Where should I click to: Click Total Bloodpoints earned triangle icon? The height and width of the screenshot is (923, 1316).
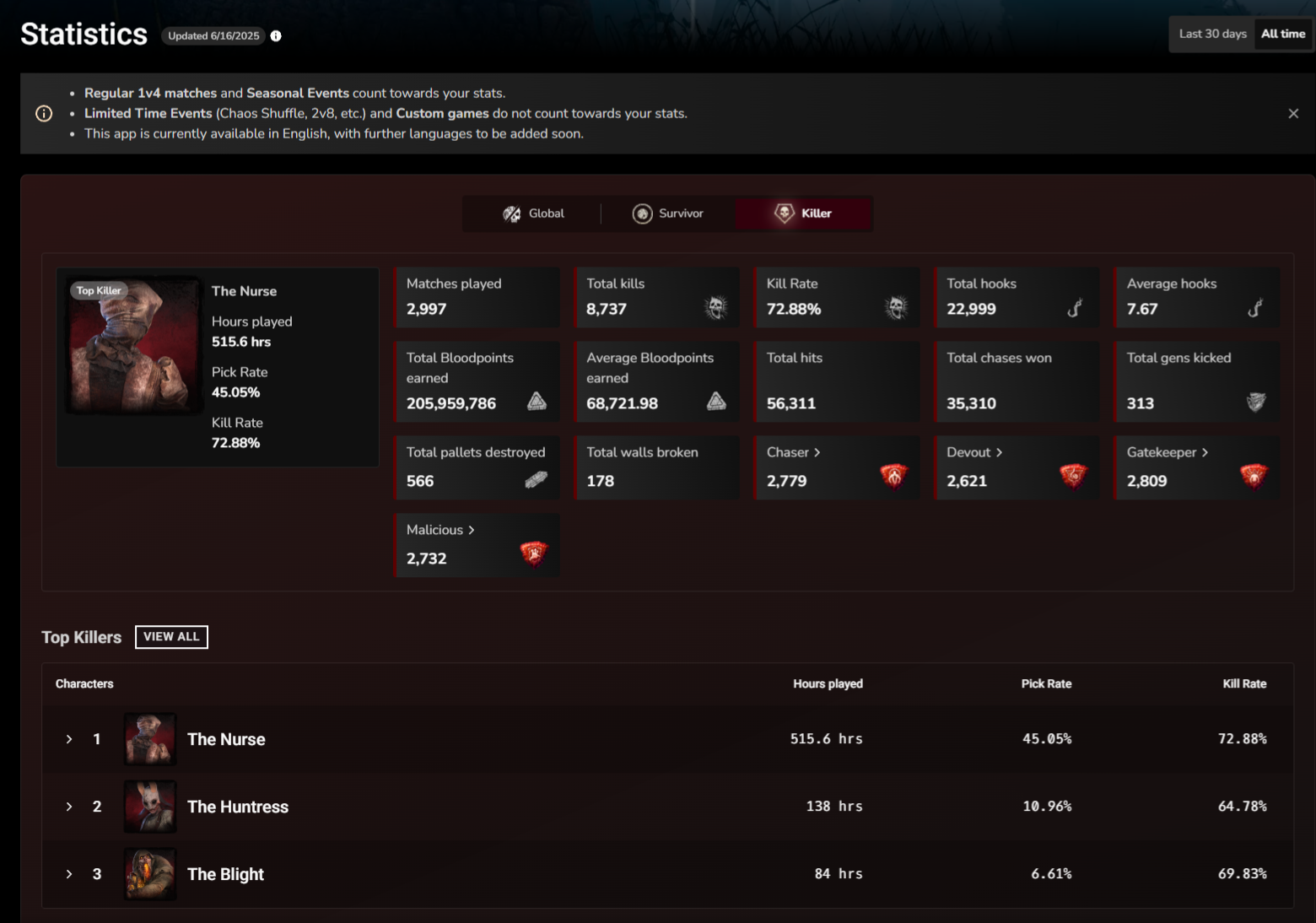pyautogui.click(x=537, y=401)
